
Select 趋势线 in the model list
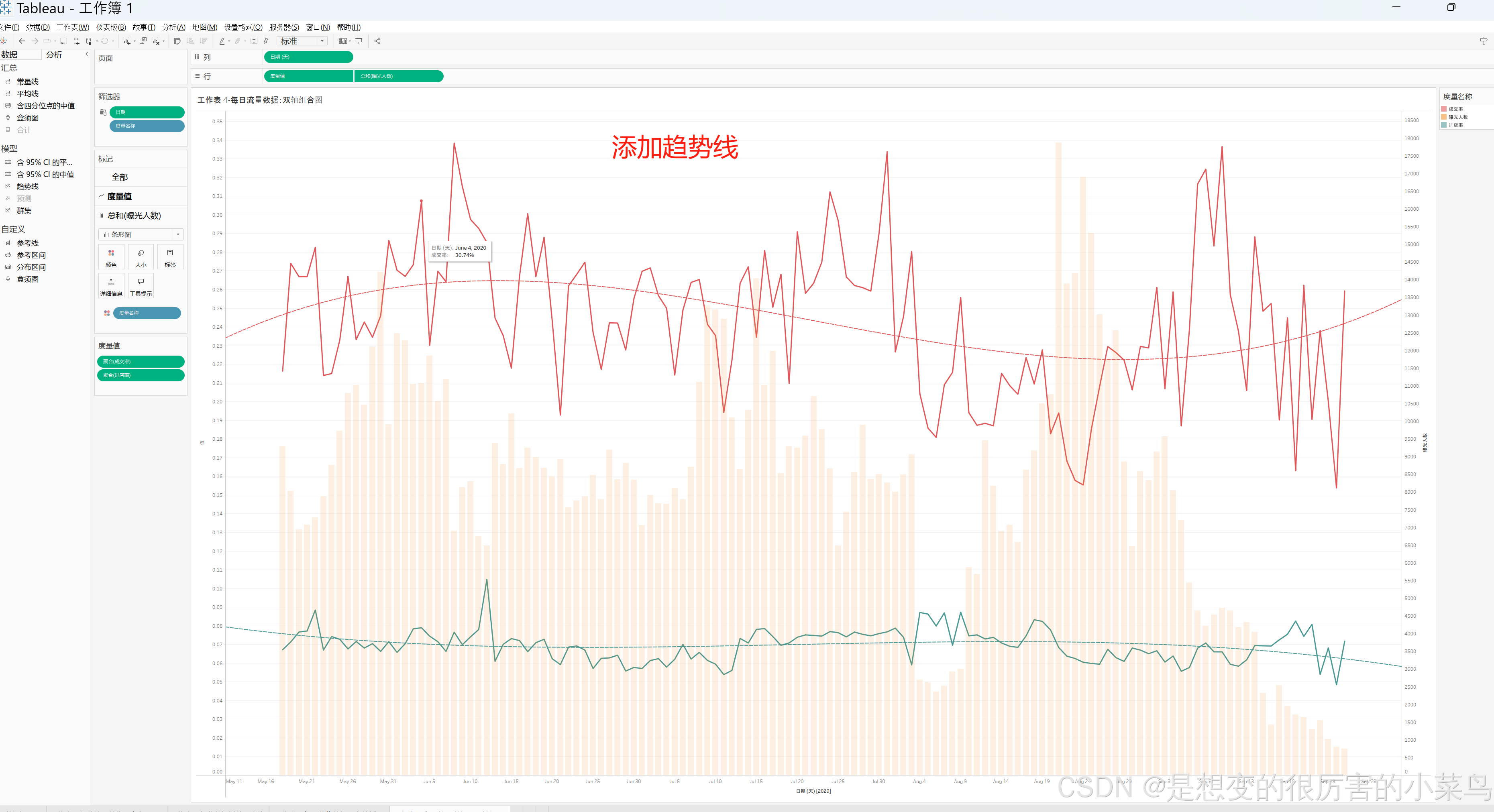coord(27,186)
